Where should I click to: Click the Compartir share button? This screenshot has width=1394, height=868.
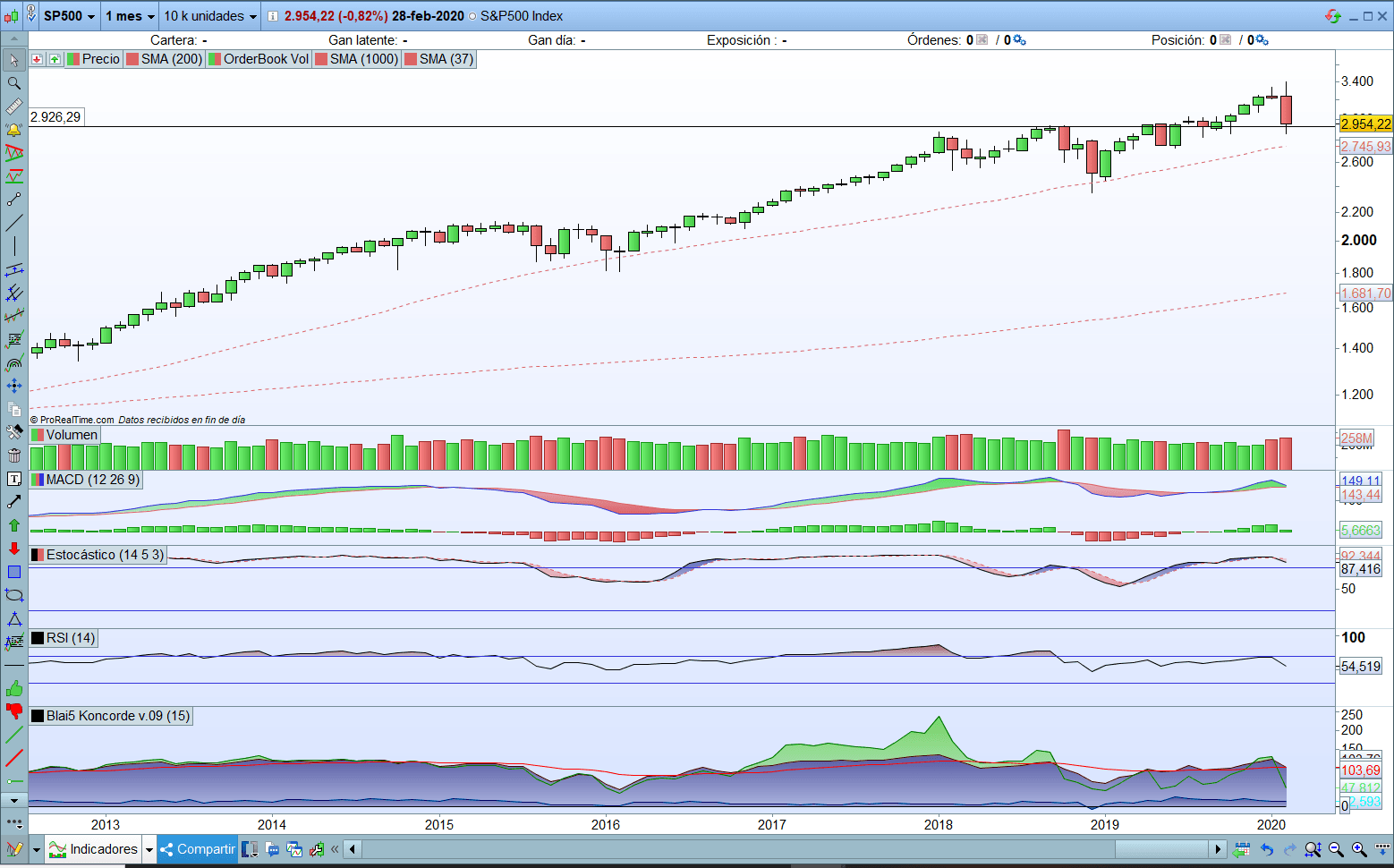pyautogui.click(x=198, y=849)
